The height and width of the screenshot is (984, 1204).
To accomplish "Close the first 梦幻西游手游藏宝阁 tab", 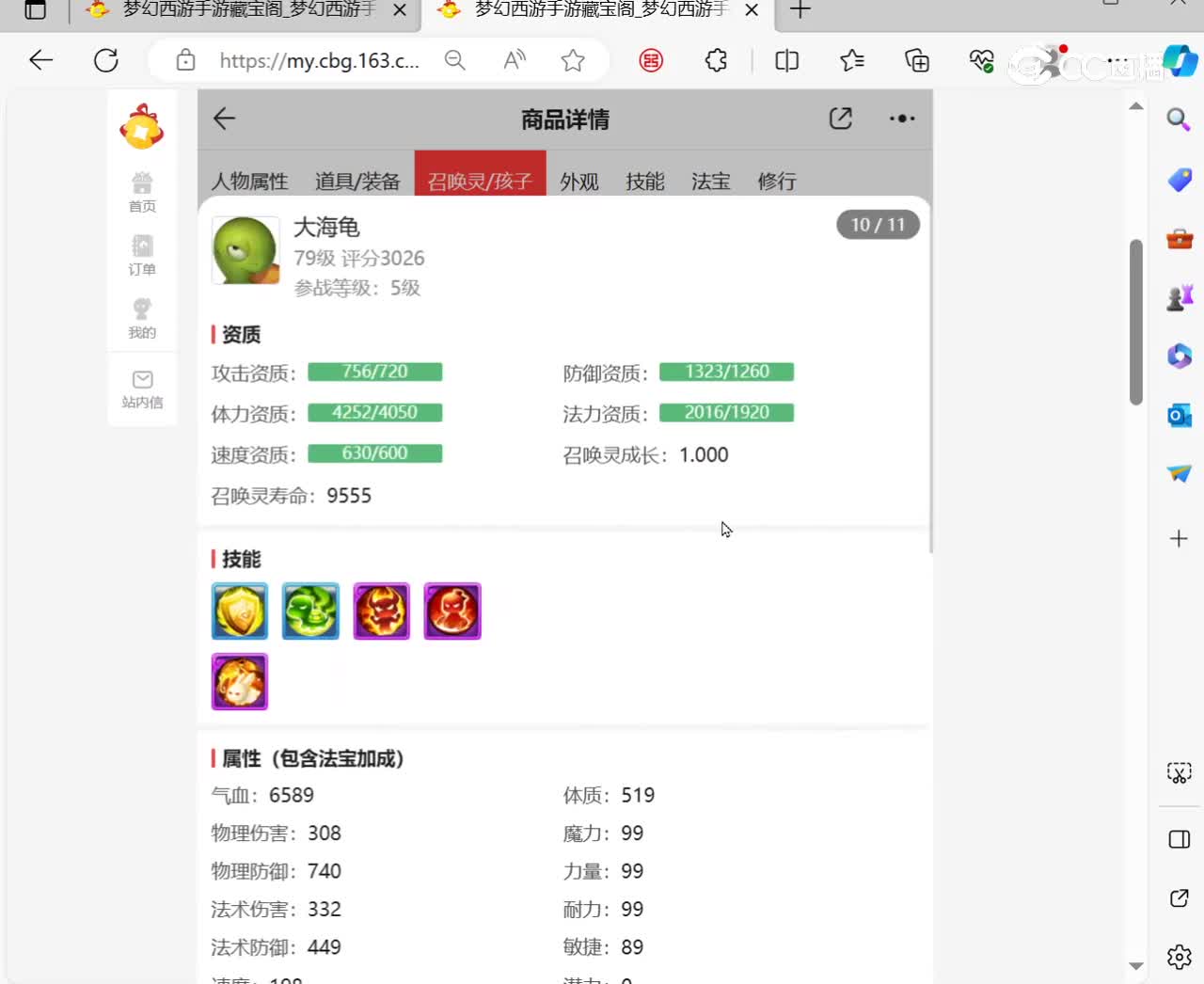I will tap(400, 10).
